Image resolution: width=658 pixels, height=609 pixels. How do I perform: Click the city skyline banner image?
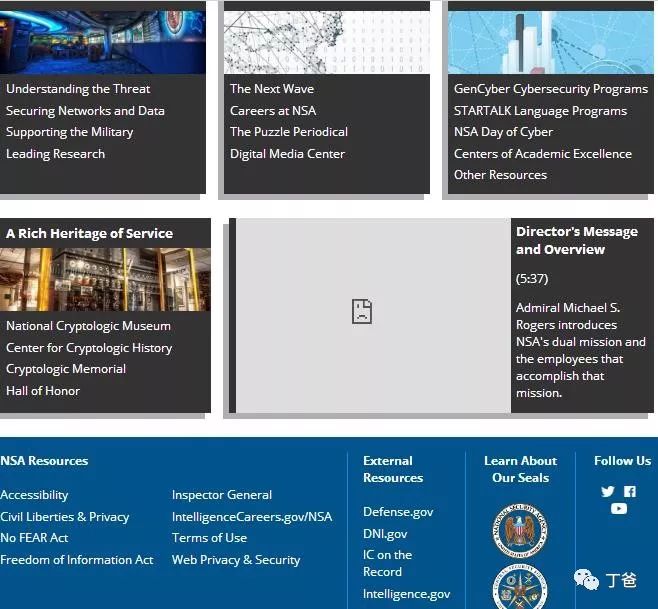(551, 42)
